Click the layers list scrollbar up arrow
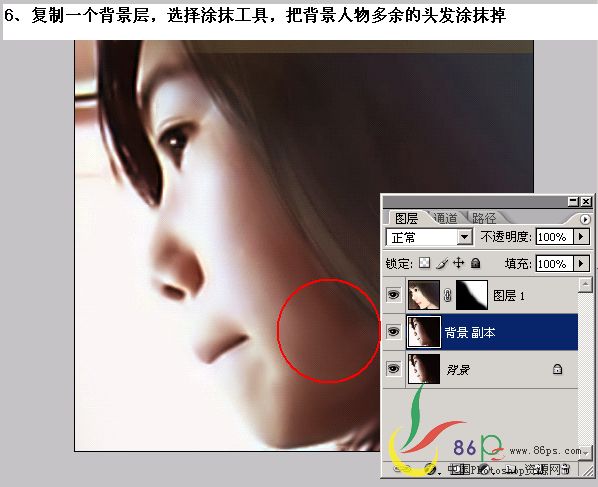Screen dimensions: 598x487 585,284
